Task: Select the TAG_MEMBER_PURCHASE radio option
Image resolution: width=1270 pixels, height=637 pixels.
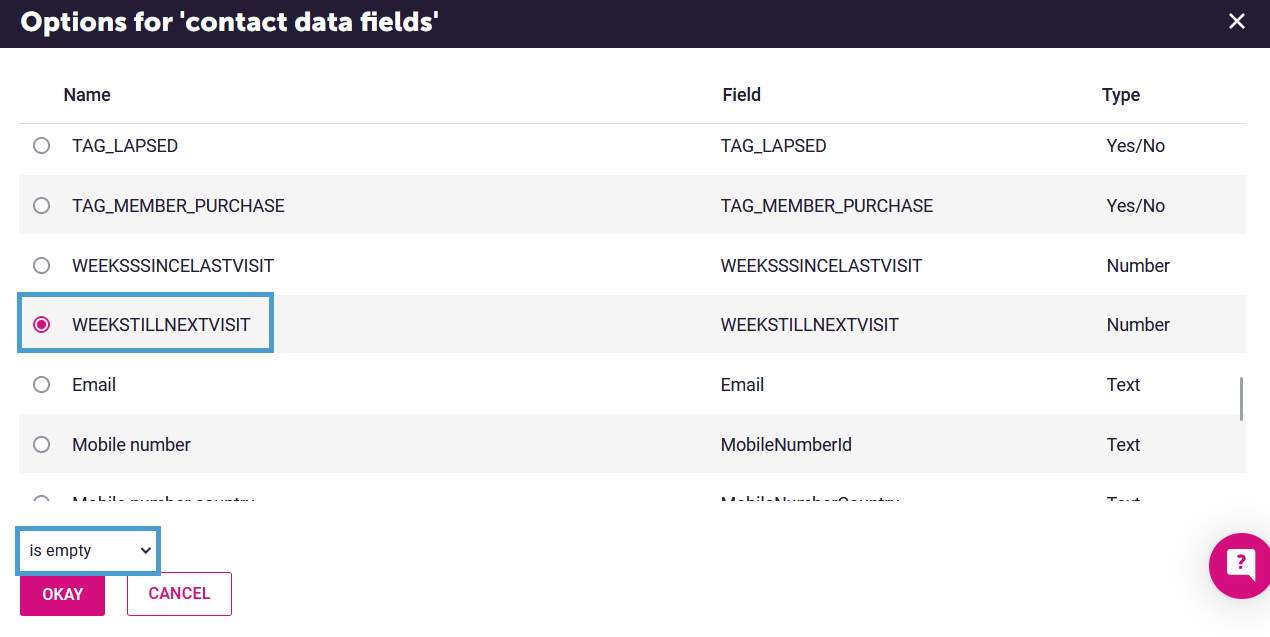Action: (41, 206)
